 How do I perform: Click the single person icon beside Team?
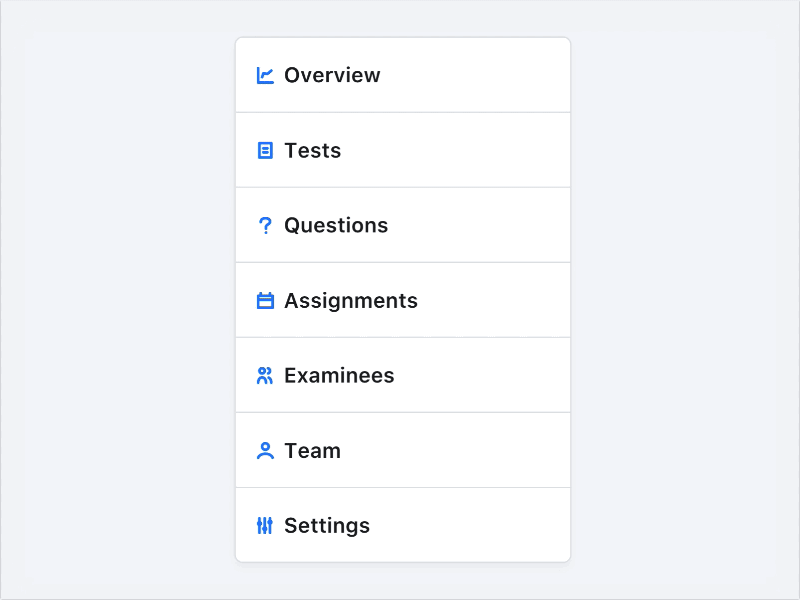tap(265, 451)
